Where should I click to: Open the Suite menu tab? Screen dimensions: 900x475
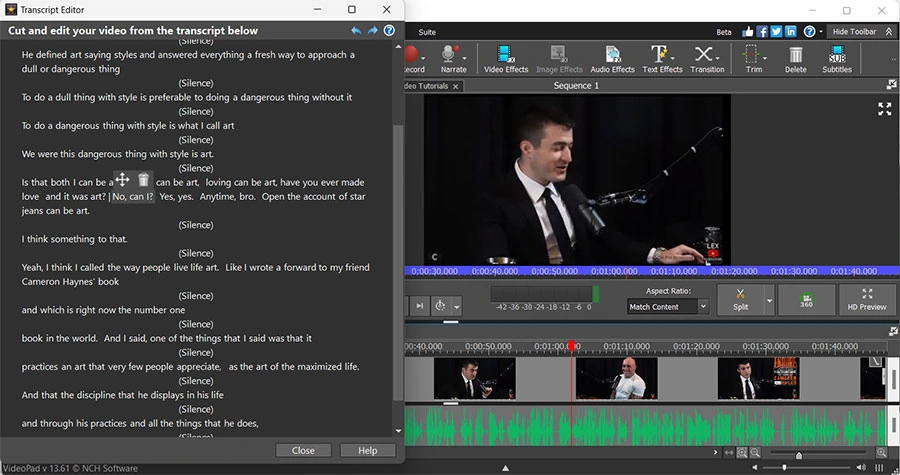pos(426,32)
